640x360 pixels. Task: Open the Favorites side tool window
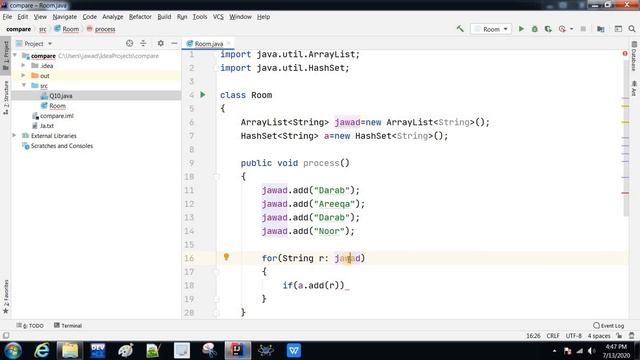pos(6,297)
